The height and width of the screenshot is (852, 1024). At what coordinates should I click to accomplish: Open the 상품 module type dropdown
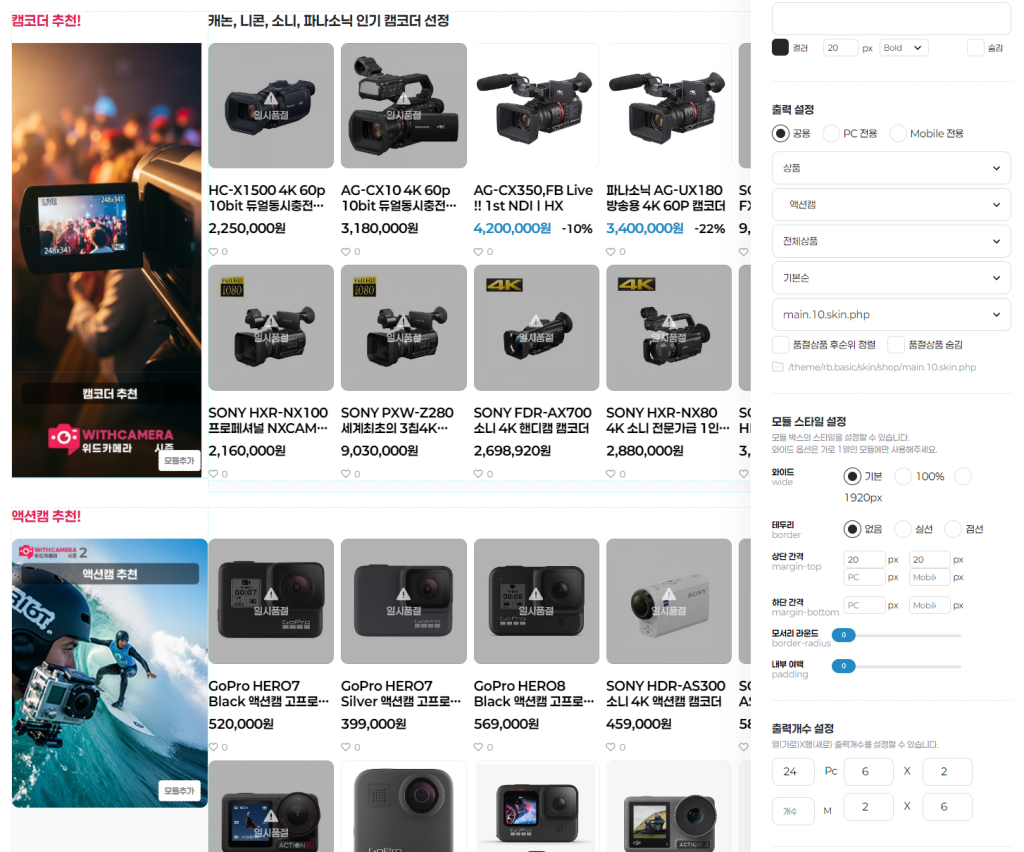point(891,168)
